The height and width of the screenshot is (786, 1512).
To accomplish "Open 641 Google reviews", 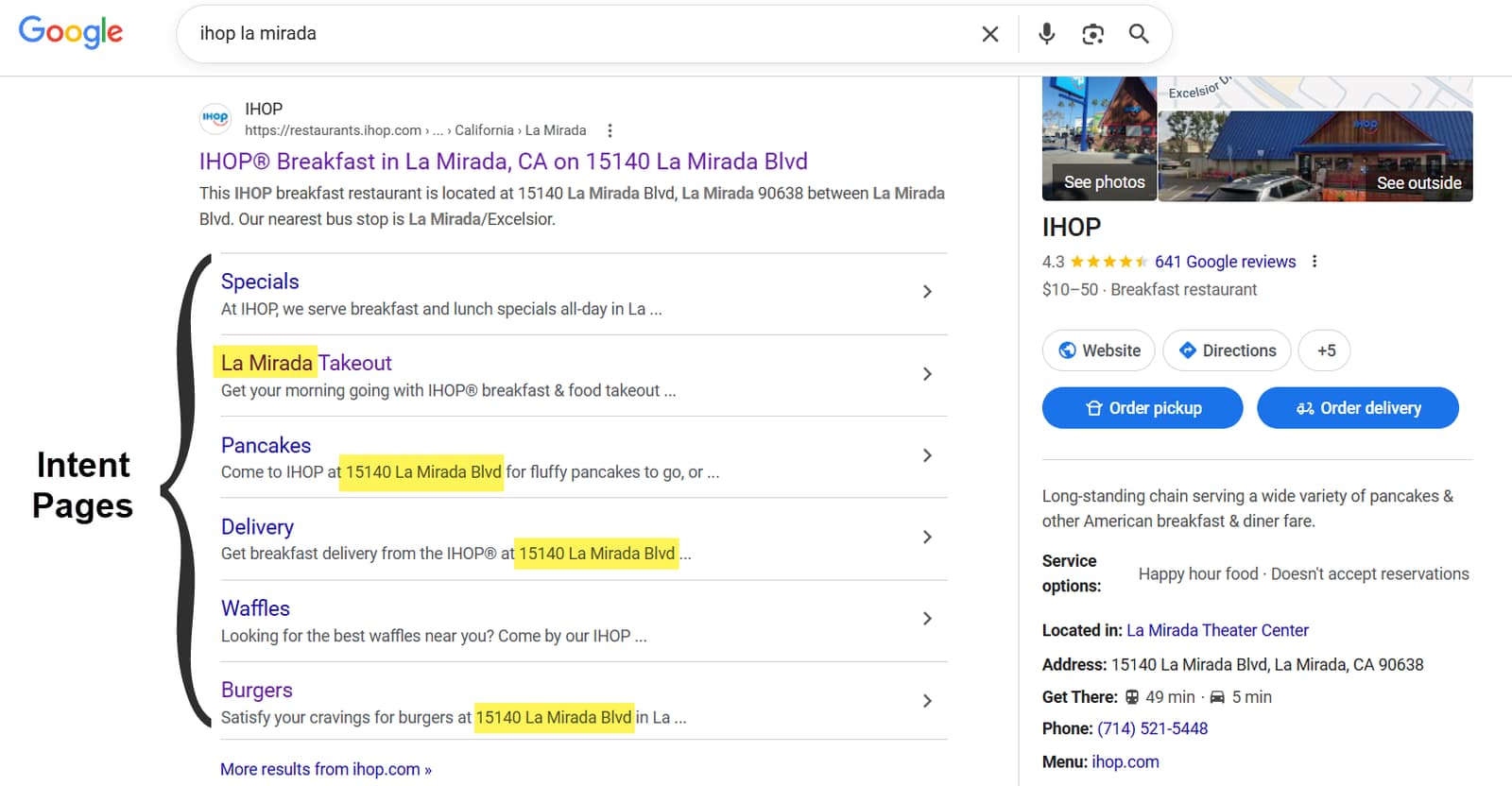I will 1225,262.
